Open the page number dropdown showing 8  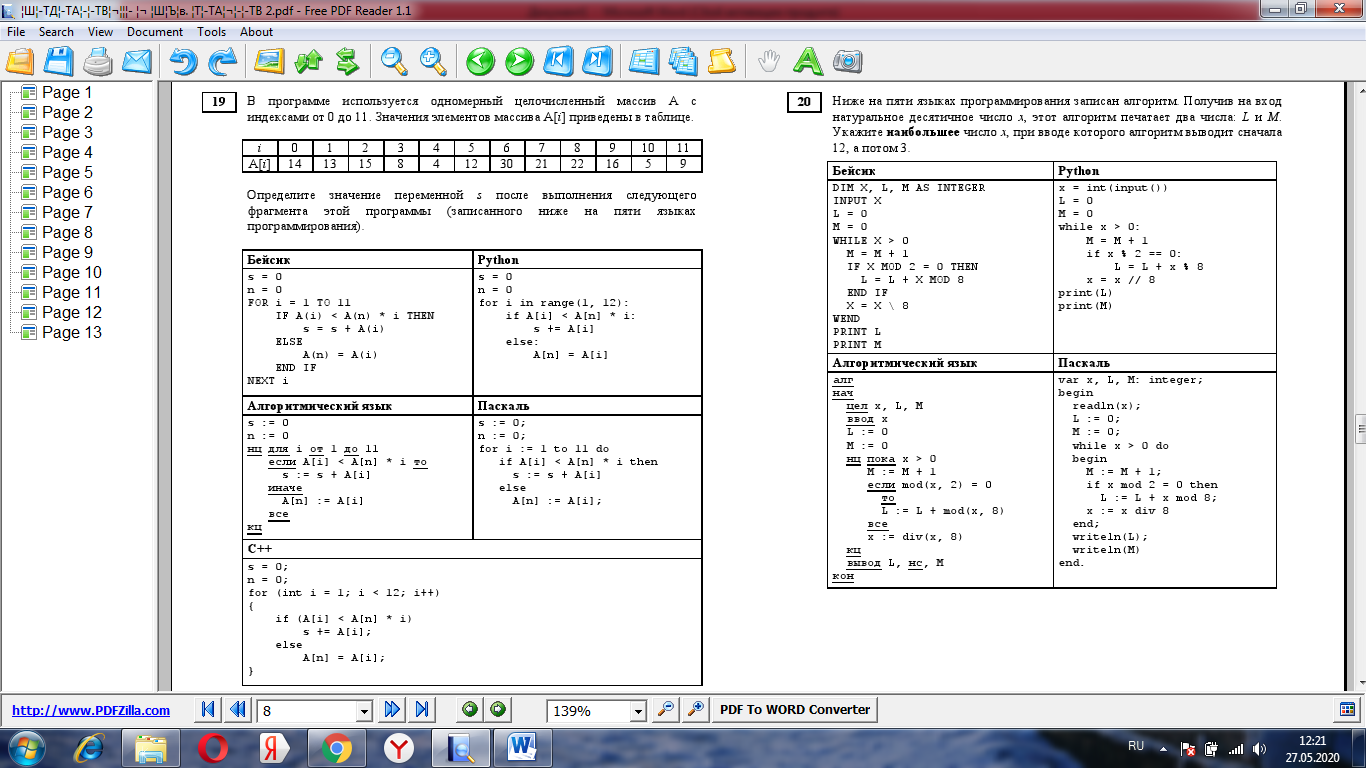(x=364, y=711)
